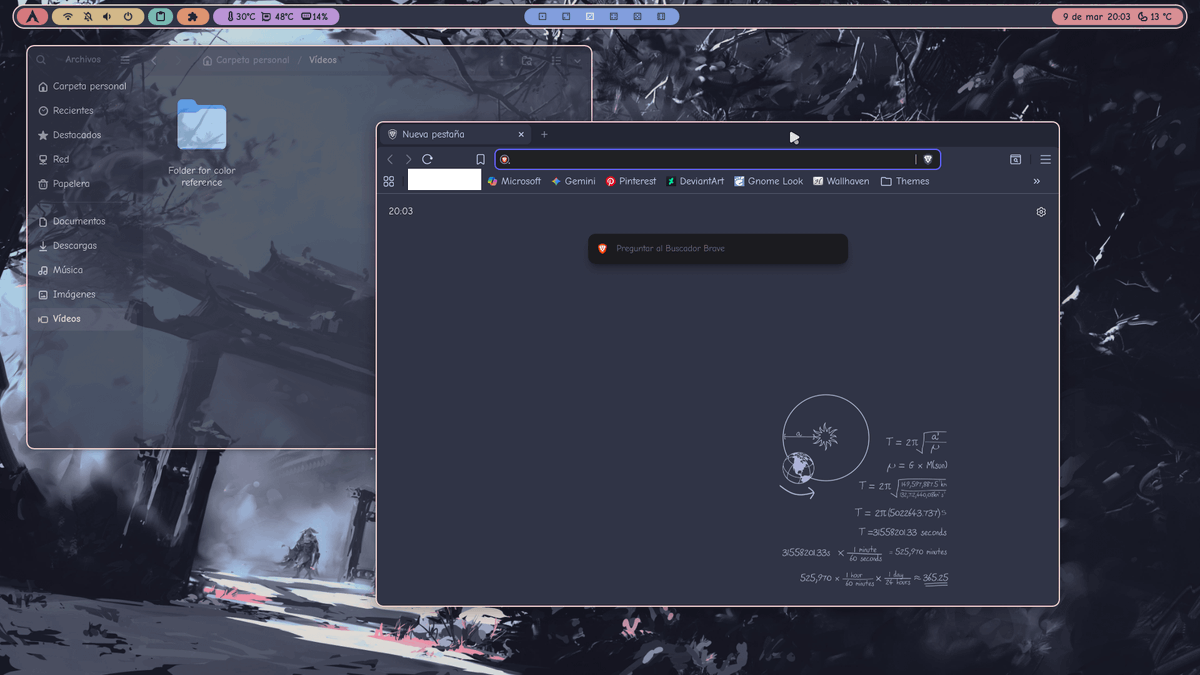Expand view options chevron in Archivos
The image size is (1200, 675).
(577, 61)
